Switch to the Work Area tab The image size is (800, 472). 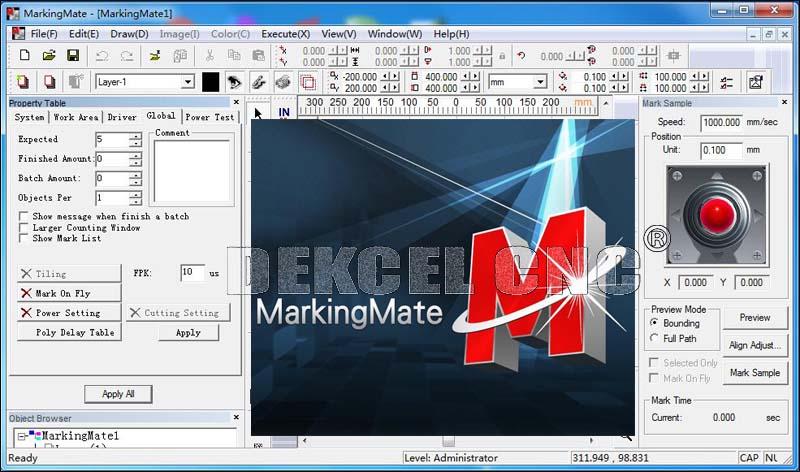pyautogui.click(x=76, y=117)
